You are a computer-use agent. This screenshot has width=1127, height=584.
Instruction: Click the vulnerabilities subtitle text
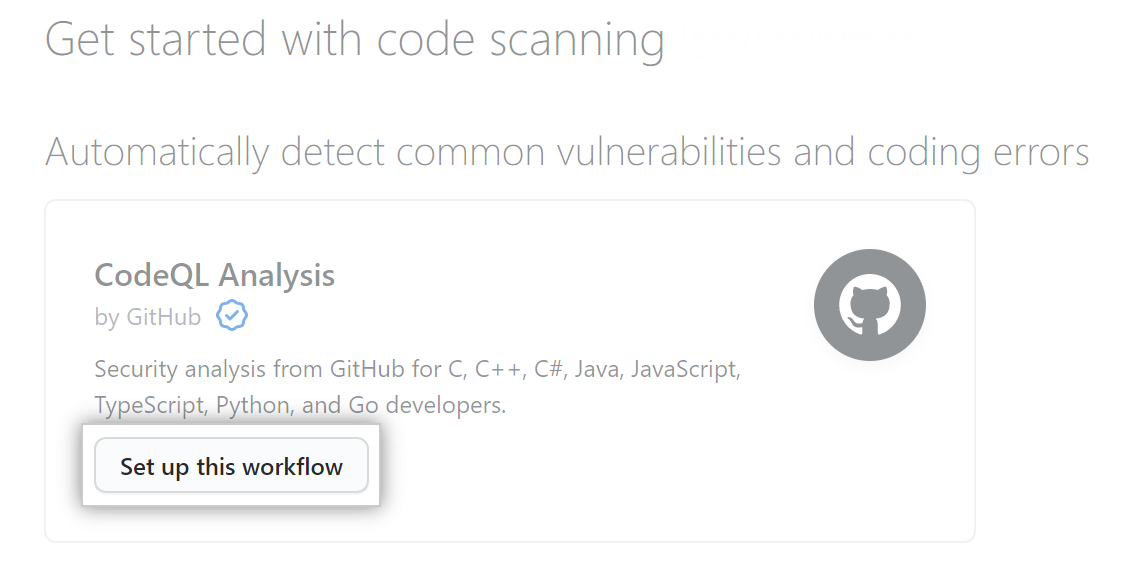point(567,152)
